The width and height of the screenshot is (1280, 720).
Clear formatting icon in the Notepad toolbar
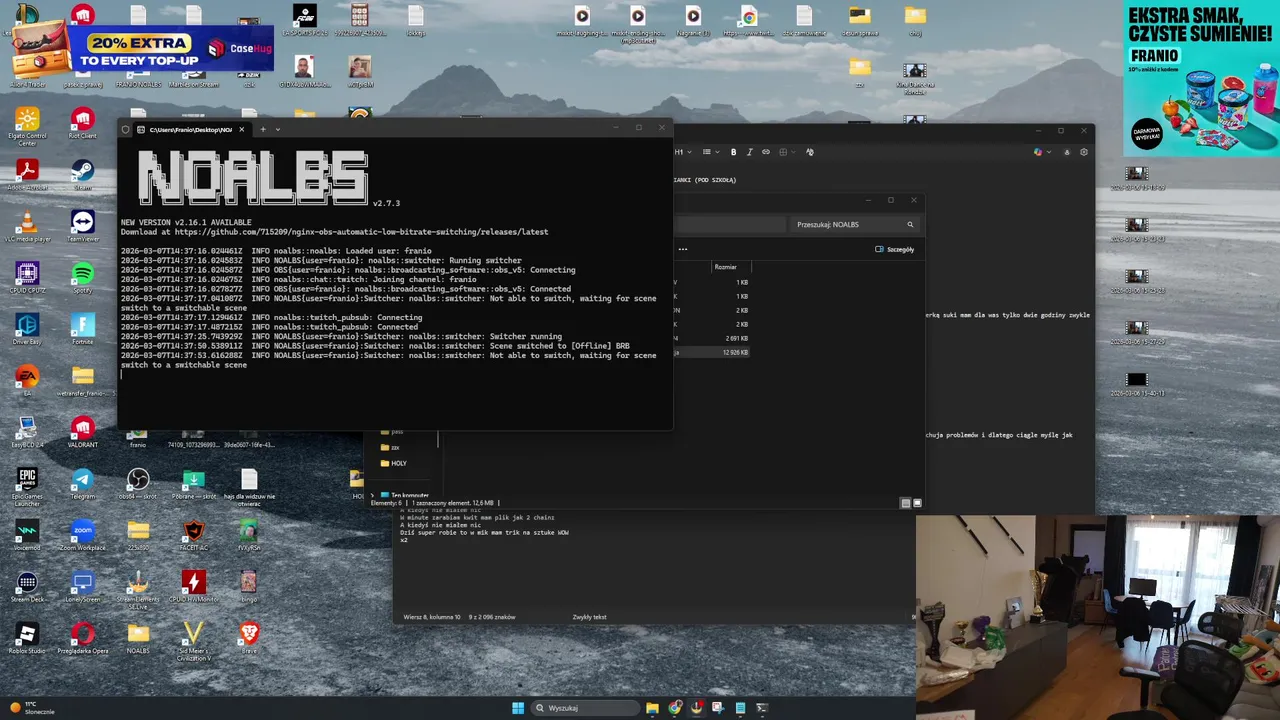pyautogui.click(x=809, y=152)
